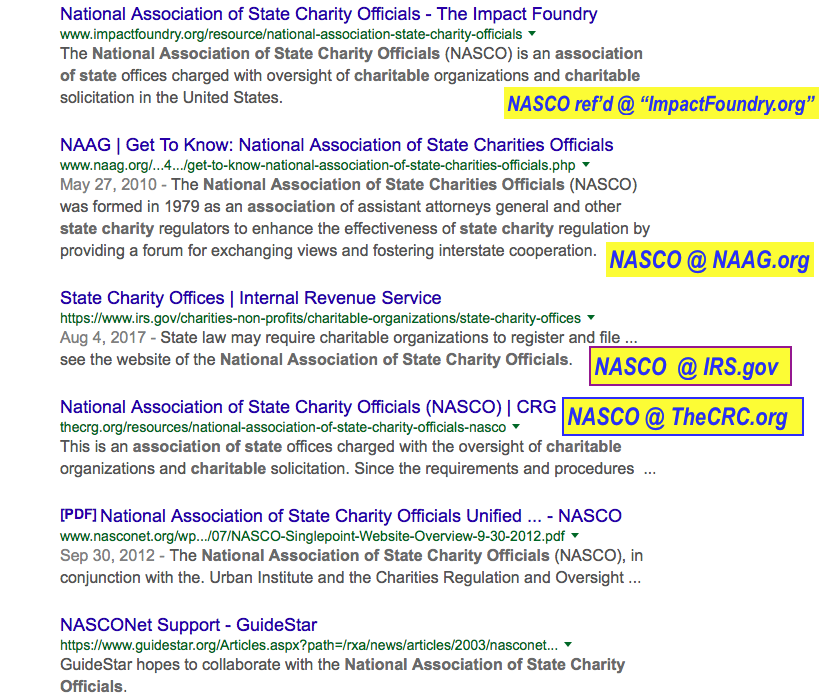Screen dimensions: 830x698
Task: Click the green https://www.irs.gov URL text
Action: [320, 318]
